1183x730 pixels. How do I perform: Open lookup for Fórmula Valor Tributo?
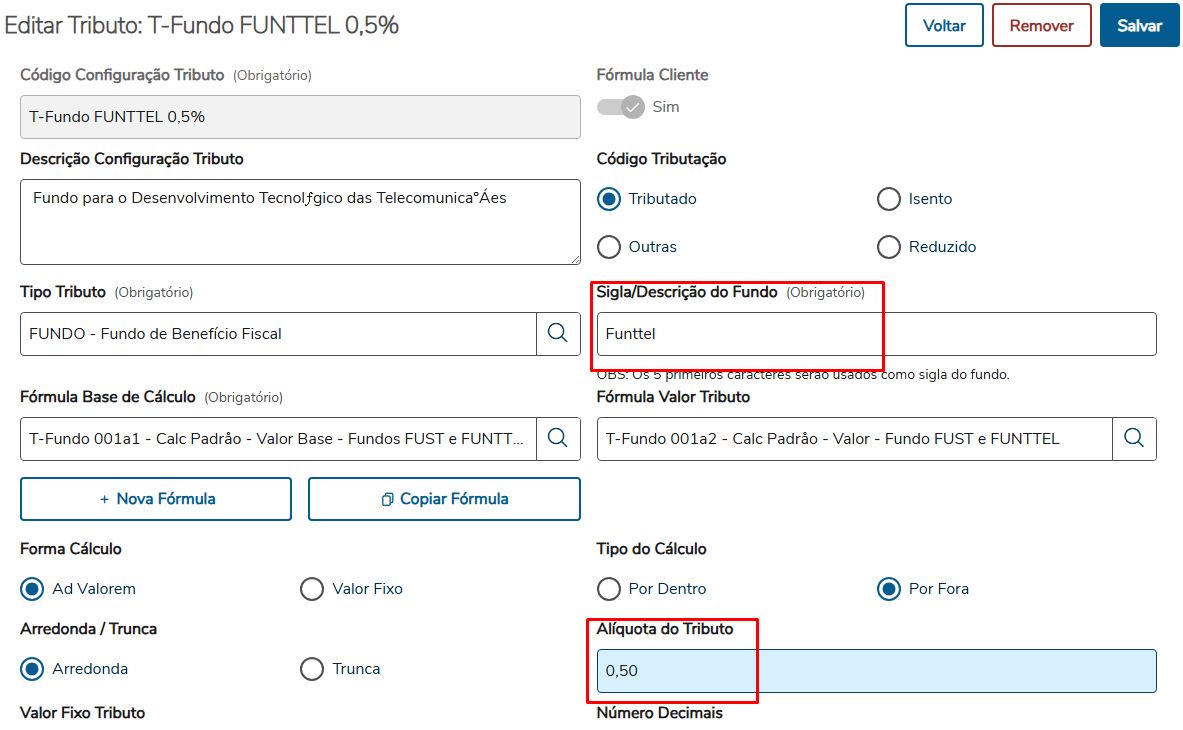tap(1134, 438)
